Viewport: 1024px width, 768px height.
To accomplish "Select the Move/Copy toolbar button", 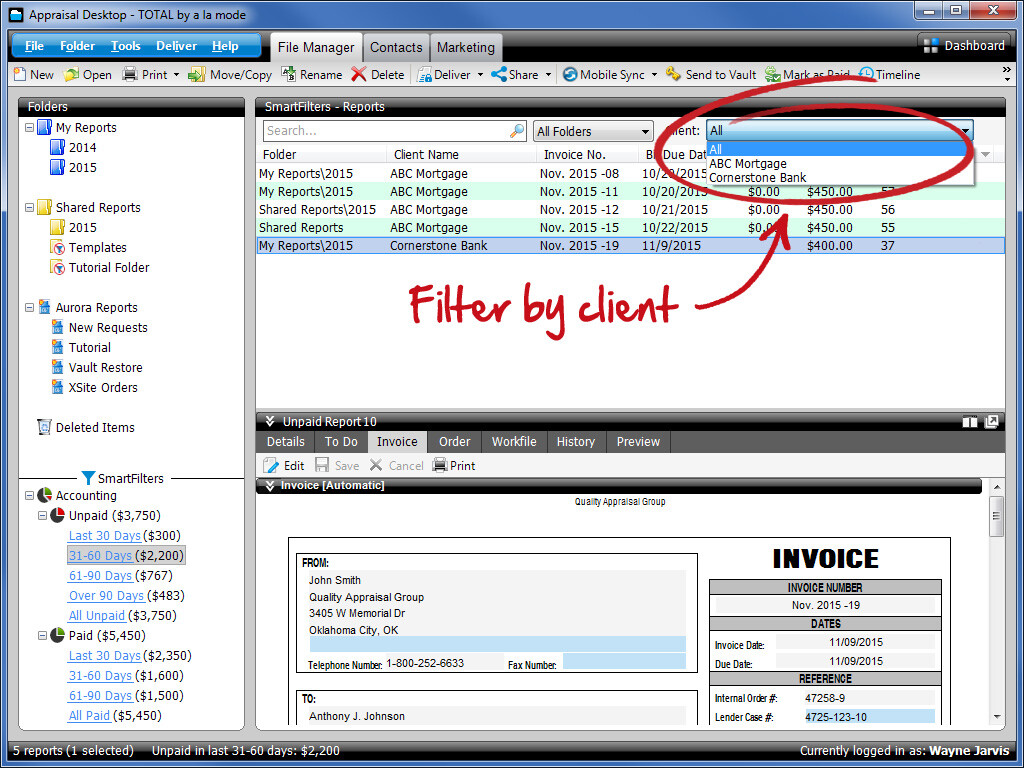I will pos(231,74).
